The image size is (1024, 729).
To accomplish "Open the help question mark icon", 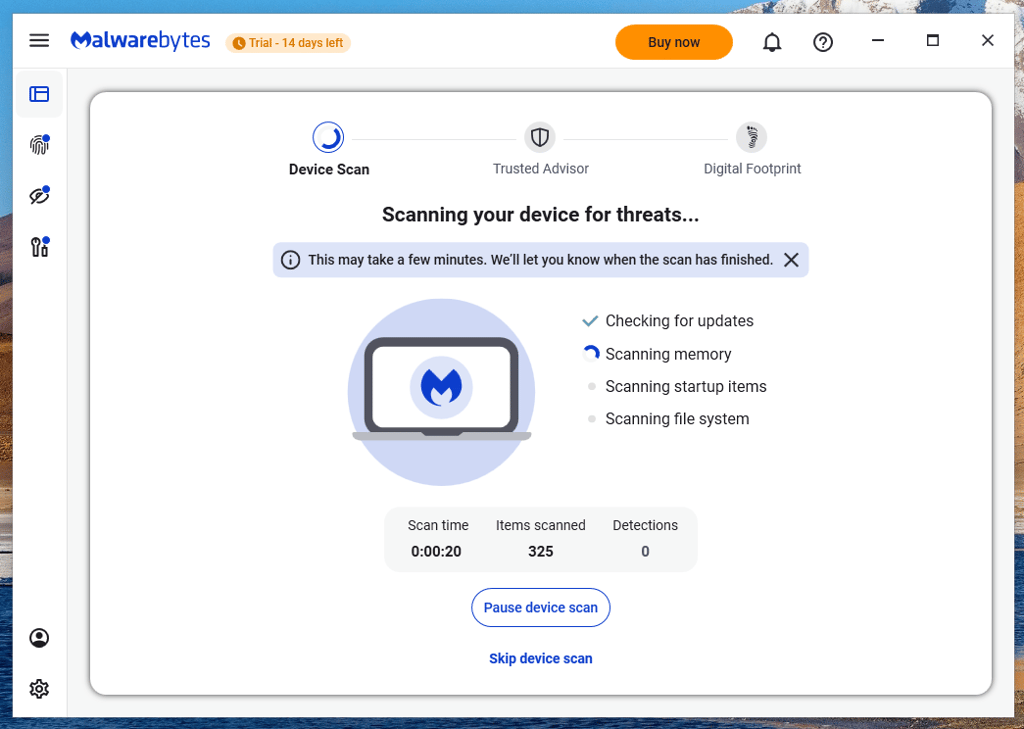I will pos(823,42).
